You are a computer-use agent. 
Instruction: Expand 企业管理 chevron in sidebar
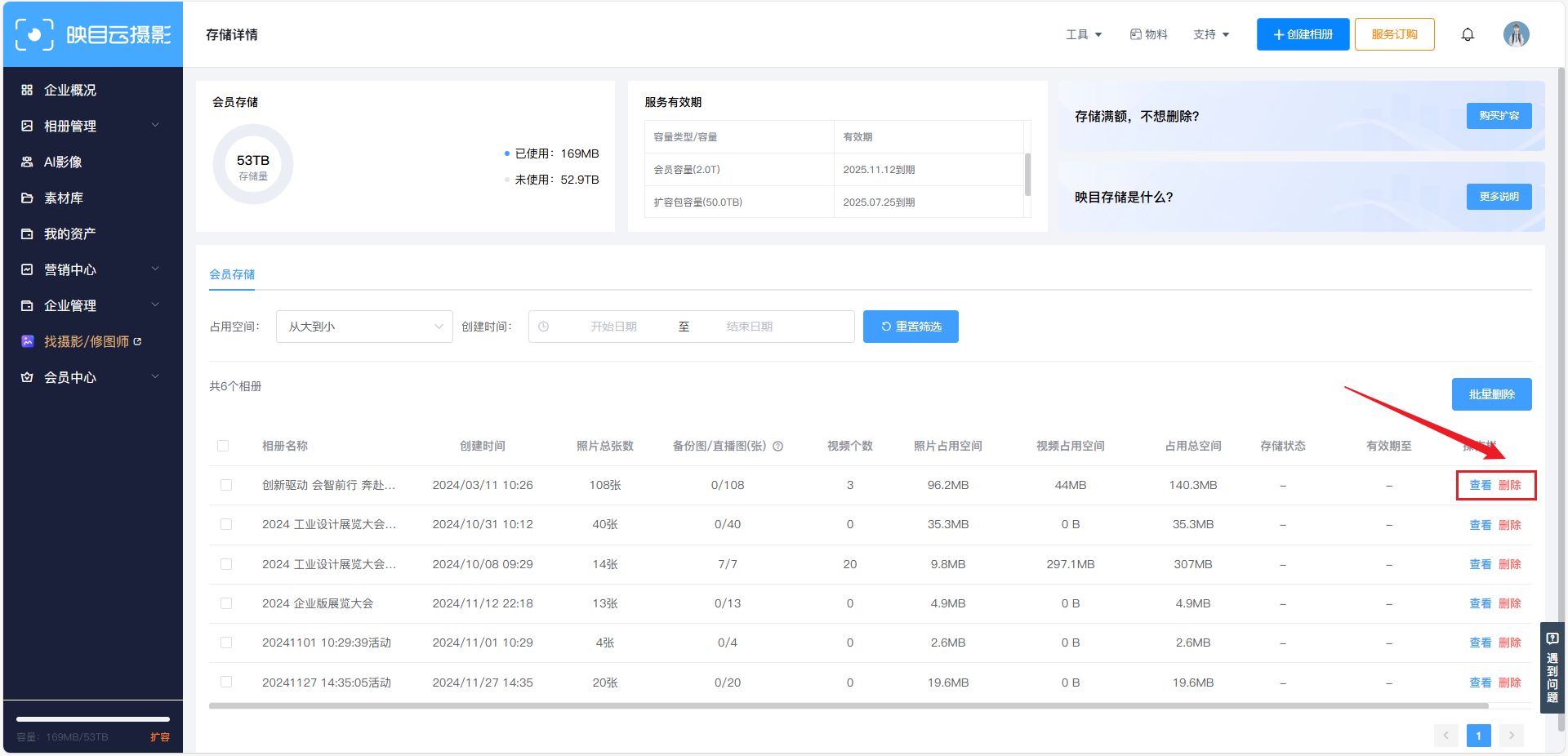click(x=155, y=305)
